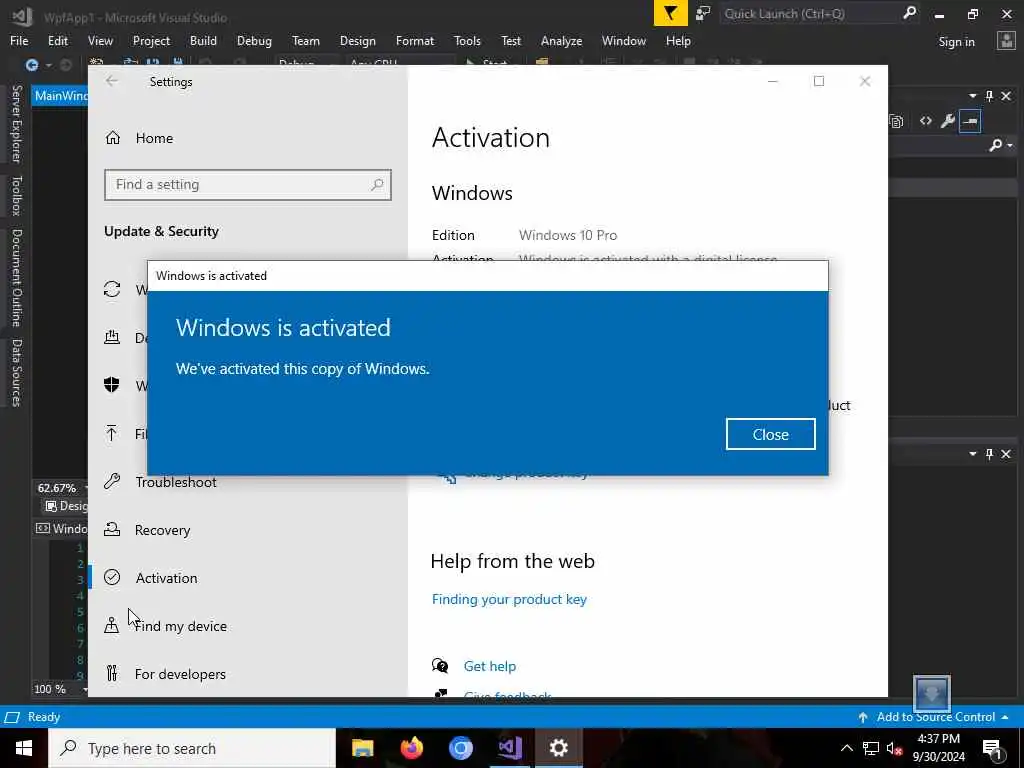Click the send feedback icon in the title bar
Image resolution: width=1024 pixels, height=768 pixels.
point(703,13)
